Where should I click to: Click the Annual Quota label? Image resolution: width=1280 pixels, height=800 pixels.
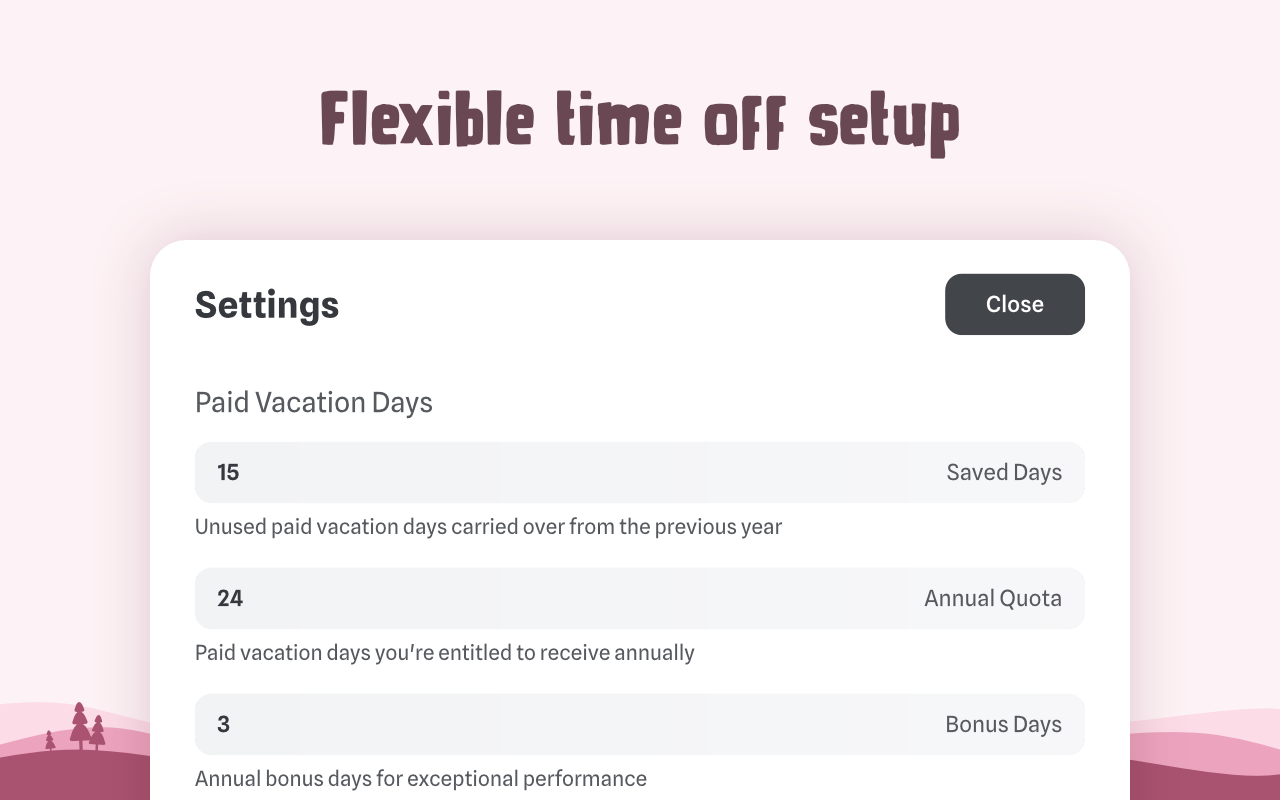tap(993, 598)
